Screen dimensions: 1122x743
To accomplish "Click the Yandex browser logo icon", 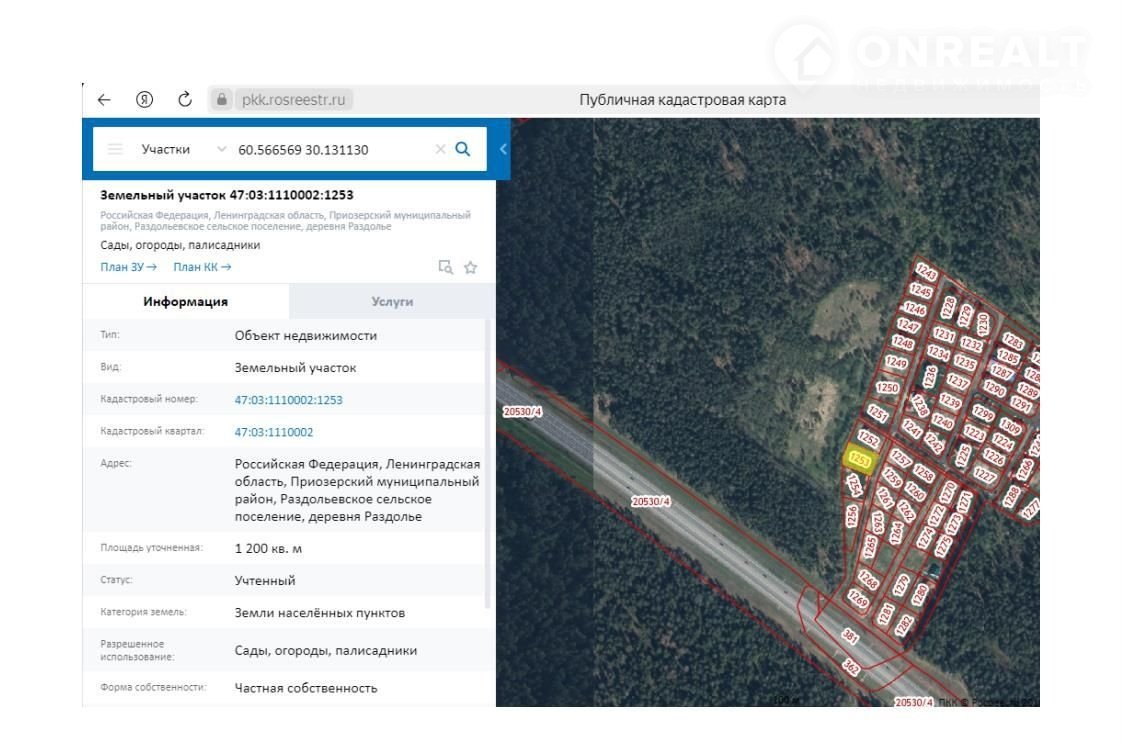I will click(x=144, y=100).
